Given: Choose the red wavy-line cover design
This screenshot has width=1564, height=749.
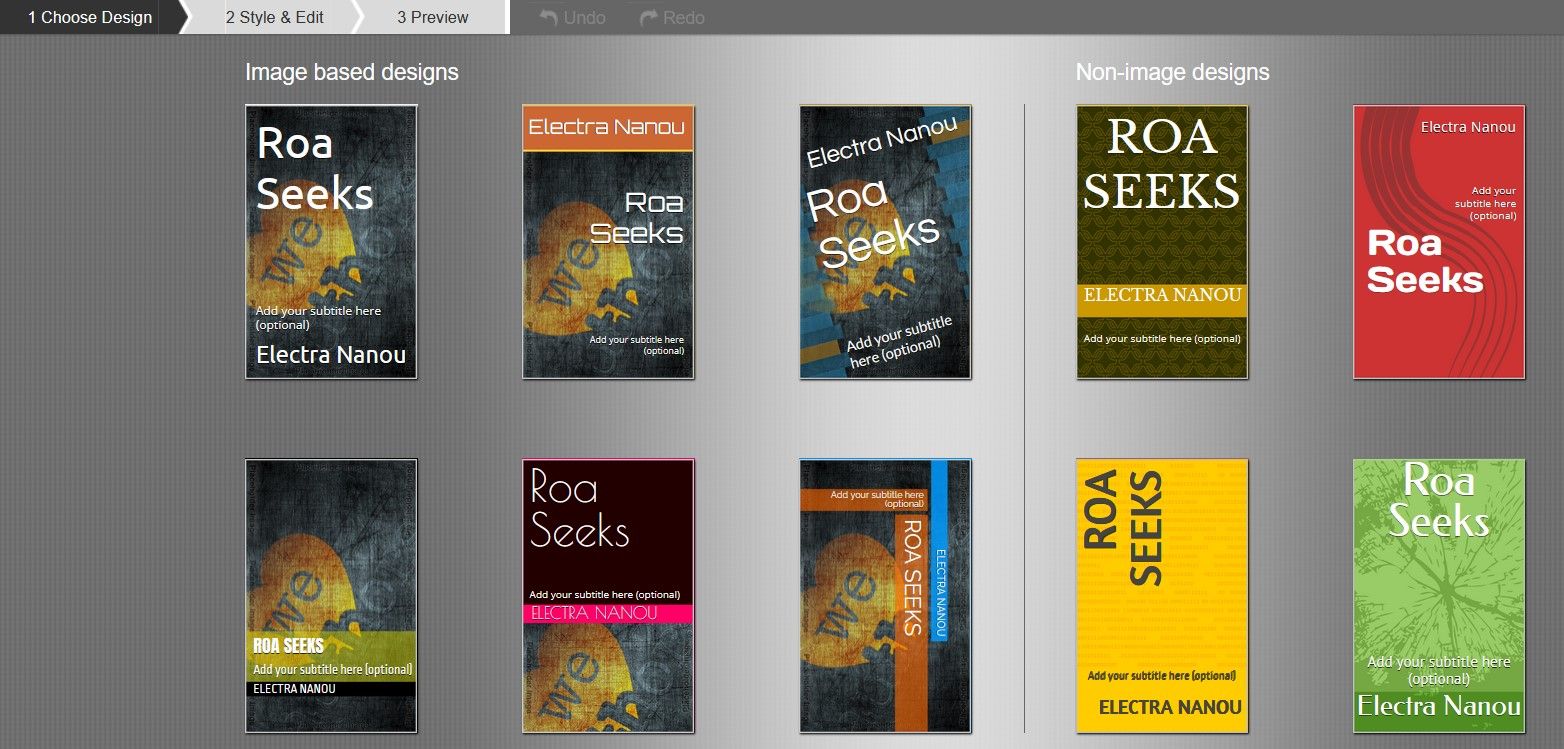Looking at the screenshot, I should [1439, 242].
